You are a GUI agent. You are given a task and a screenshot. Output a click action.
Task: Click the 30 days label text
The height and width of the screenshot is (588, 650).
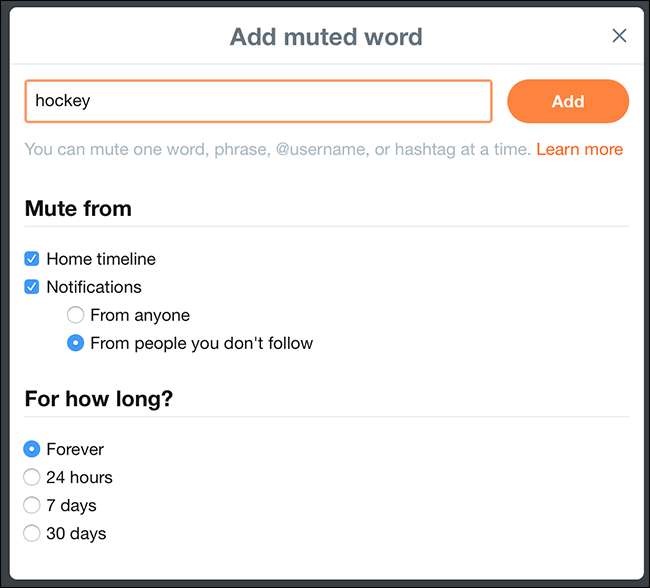pyautogui.click(x=76, y=533)
